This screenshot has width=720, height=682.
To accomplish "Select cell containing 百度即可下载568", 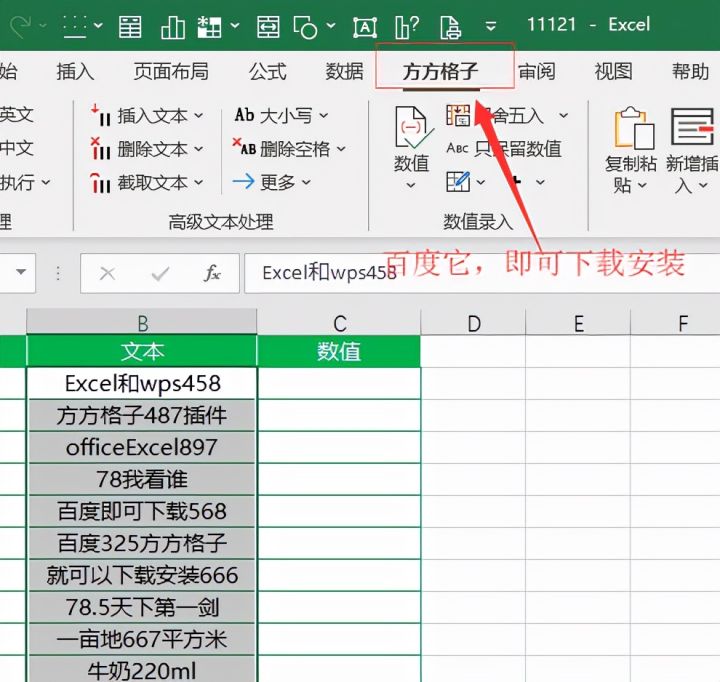I will pos(142,511).
